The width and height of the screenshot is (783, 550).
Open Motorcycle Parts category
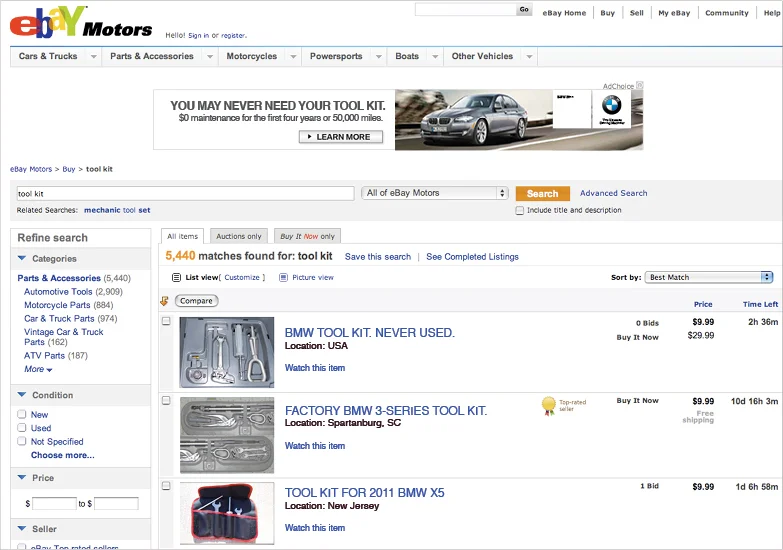pos(57,305)
